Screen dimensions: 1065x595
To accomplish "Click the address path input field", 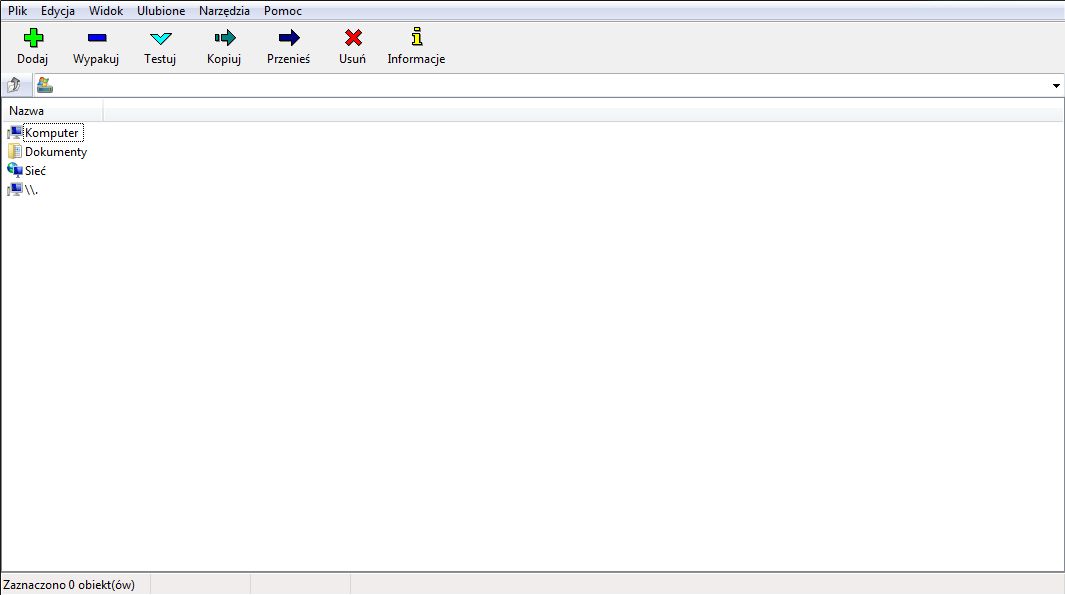I will (551, 86).
